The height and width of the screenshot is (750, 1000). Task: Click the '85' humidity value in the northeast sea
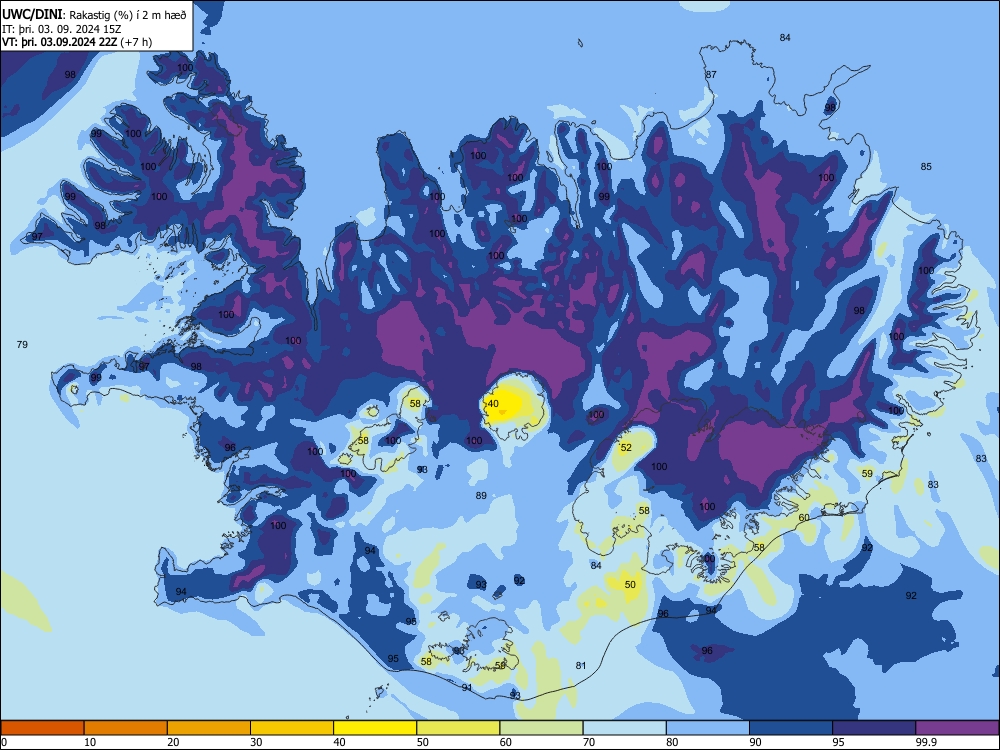(x=926, y=166)
